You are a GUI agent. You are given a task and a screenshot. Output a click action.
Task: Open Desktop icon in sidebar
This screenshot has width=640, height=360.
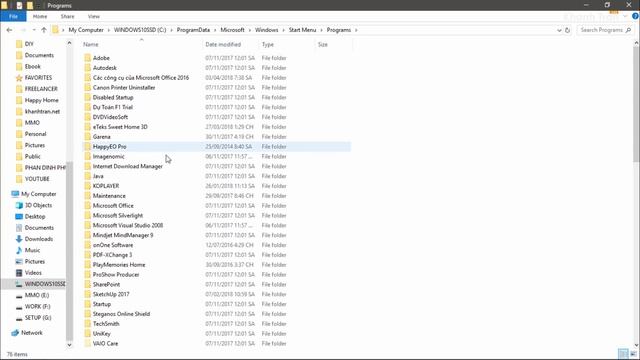click(x=19, y=216)
